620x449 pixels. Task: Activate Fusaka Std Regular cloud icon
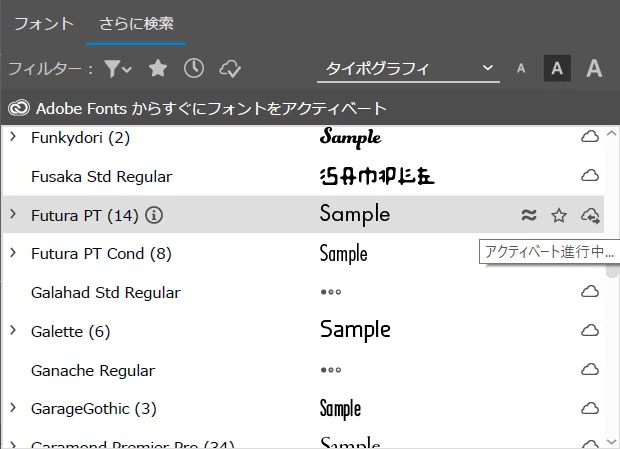click(590, 175)
